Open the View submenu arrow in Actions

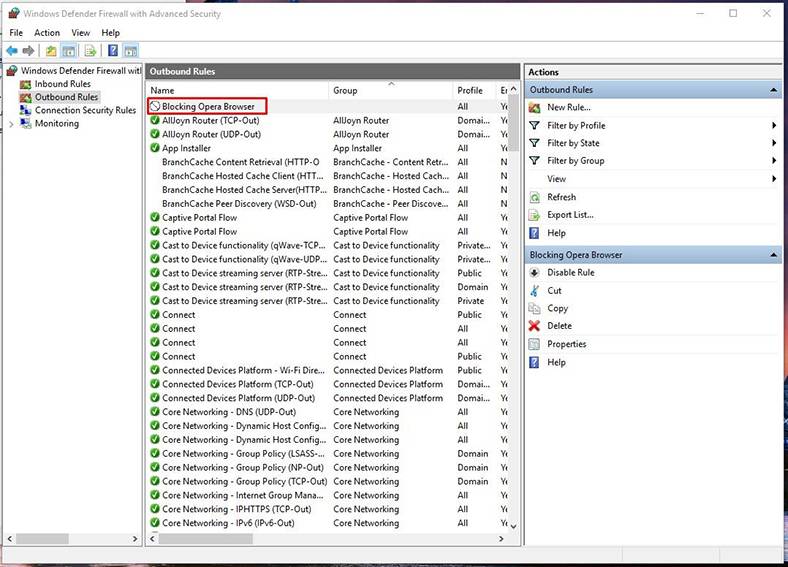tap(774, 179)
